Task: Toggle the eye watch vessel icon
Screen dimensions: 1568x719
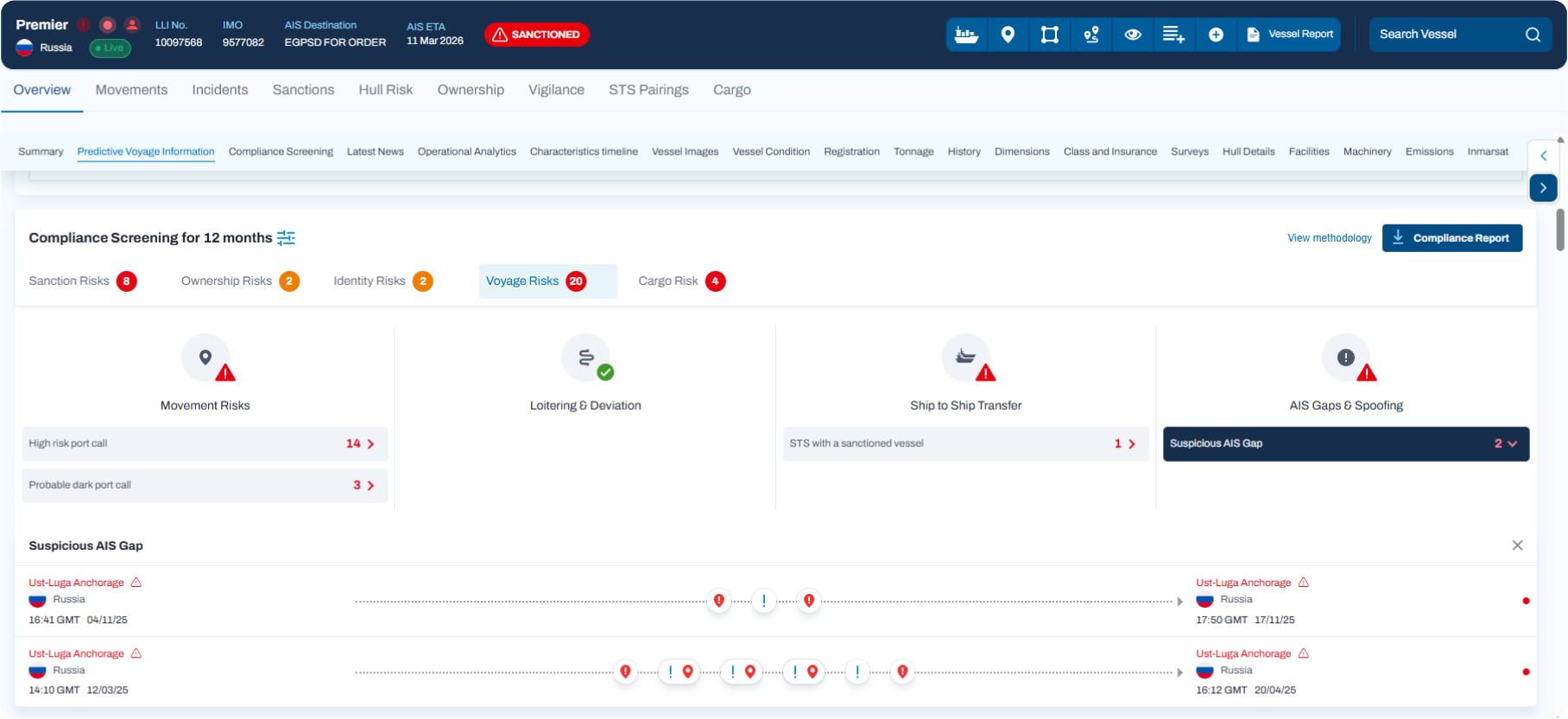Action: (1133, 35)
